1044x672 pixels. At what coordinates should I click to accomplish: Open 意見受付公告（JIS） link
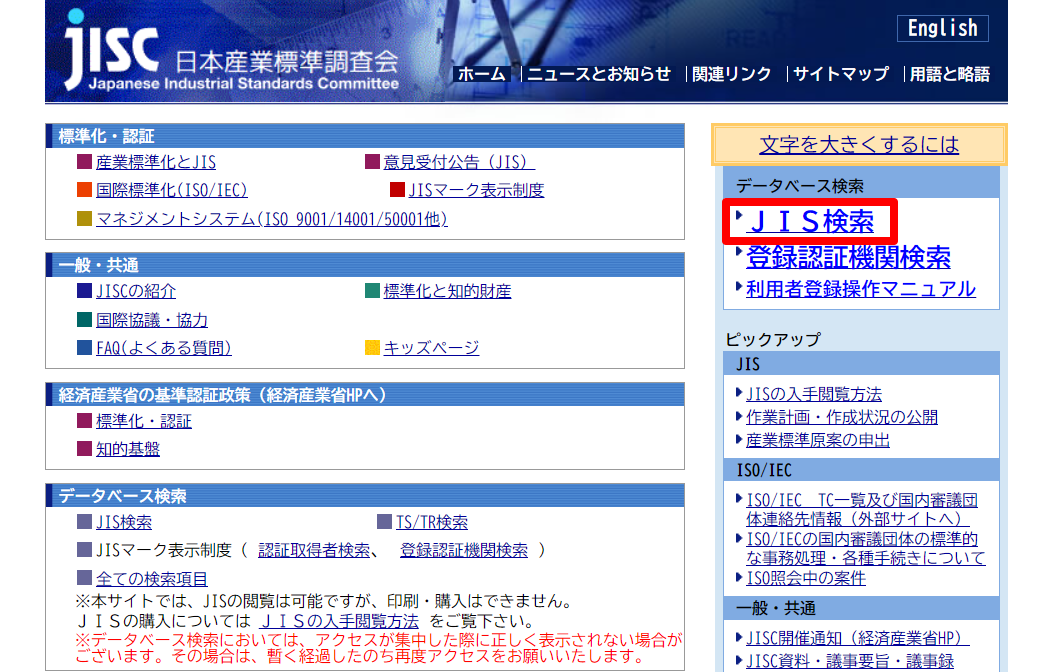[x=459, y=162]
